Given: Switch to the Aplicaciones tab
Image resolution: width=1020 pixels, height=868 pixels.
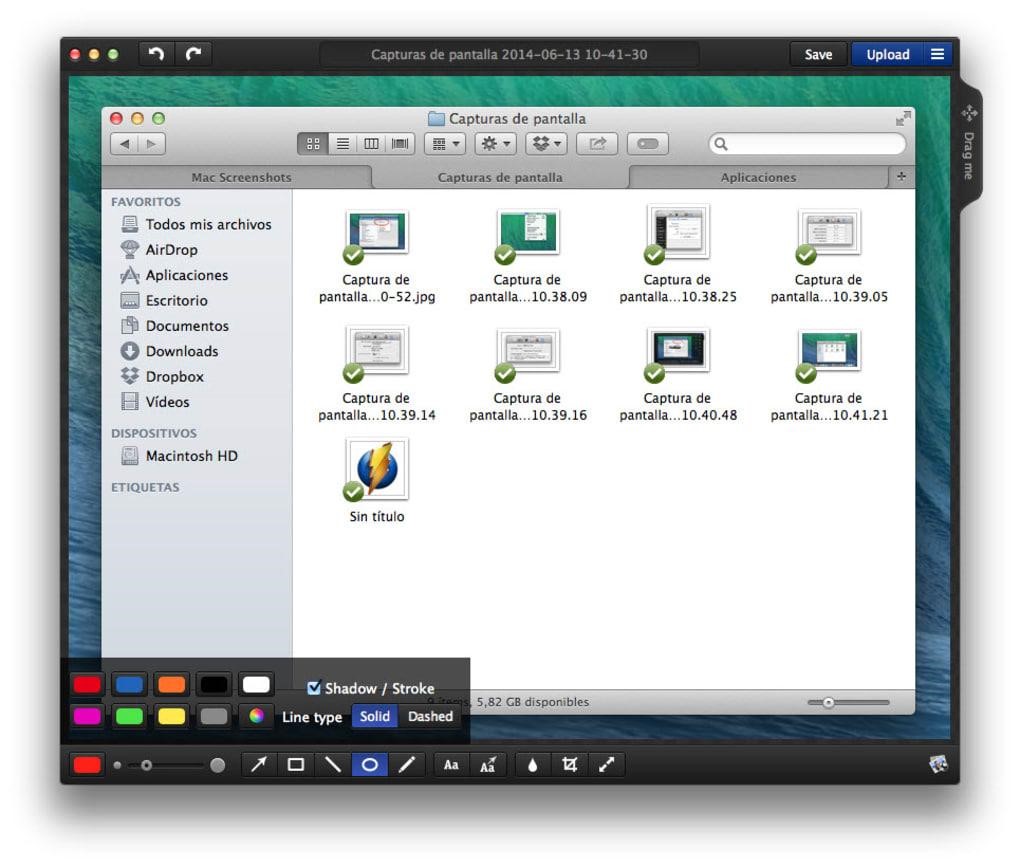Looking at the screenshot, I should click(x=758, y=177).
